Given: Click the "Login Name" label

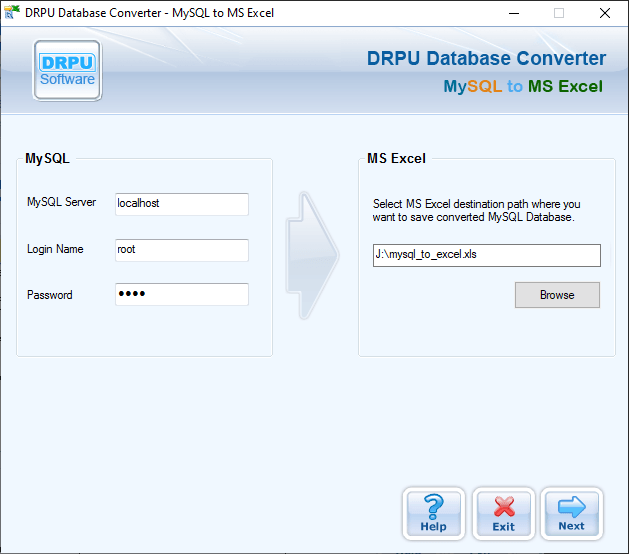Looking at the screenshot, I should click(x=55, y=249).
